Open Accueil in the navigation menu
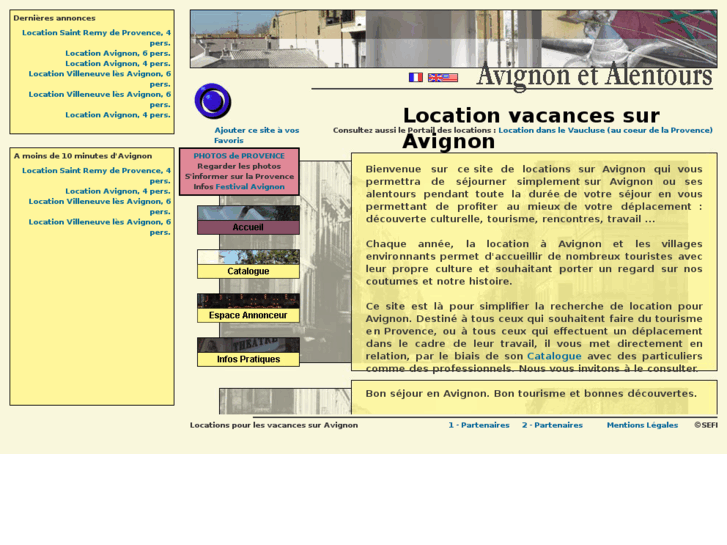This screenshot has width=727, height=545. [x=248, y=220]
